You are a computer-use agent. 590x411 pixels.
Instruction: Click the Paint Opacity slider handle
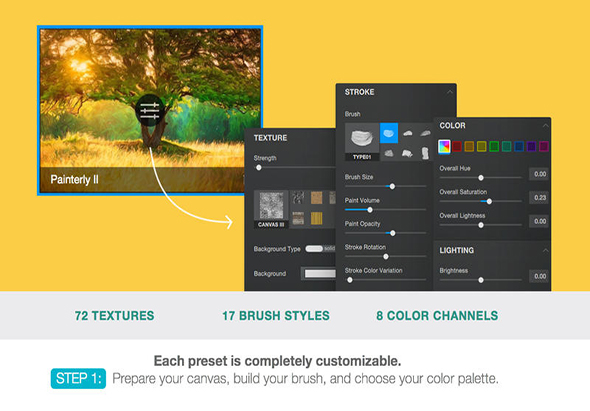[x=393, y=233]
